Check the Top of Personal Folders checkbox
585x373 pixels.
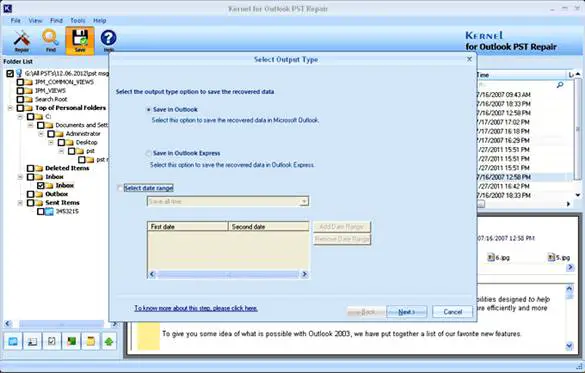click(20, 108)
